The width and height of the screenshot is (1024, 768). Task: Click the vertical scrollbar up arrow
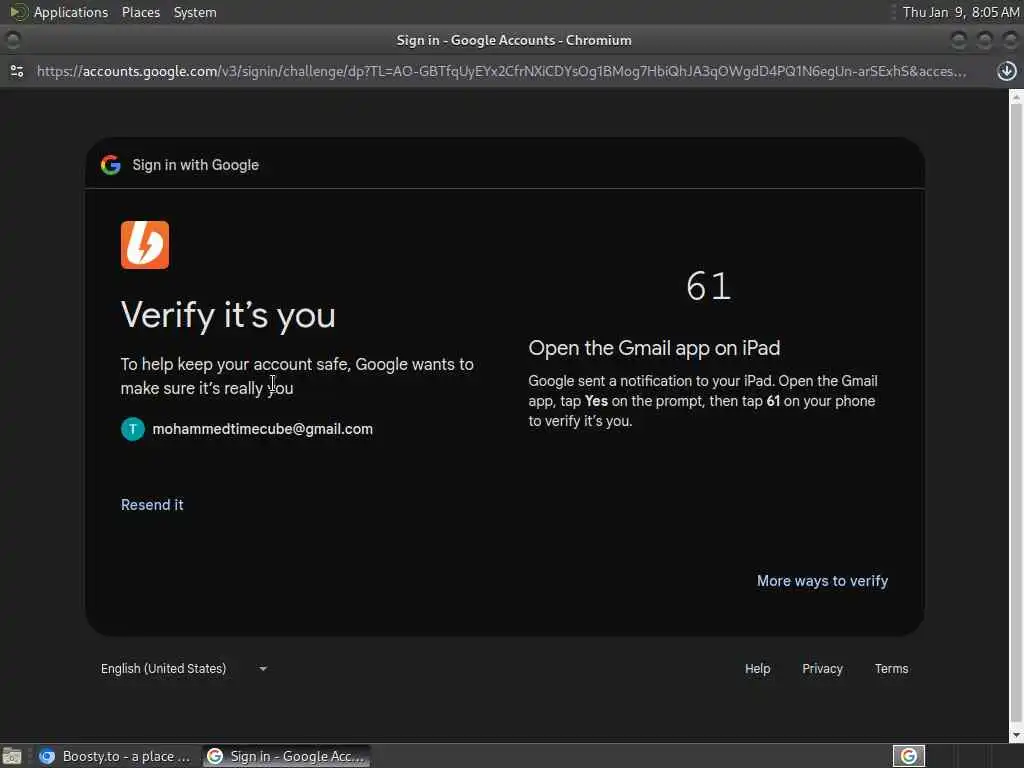pos(1016,97)
